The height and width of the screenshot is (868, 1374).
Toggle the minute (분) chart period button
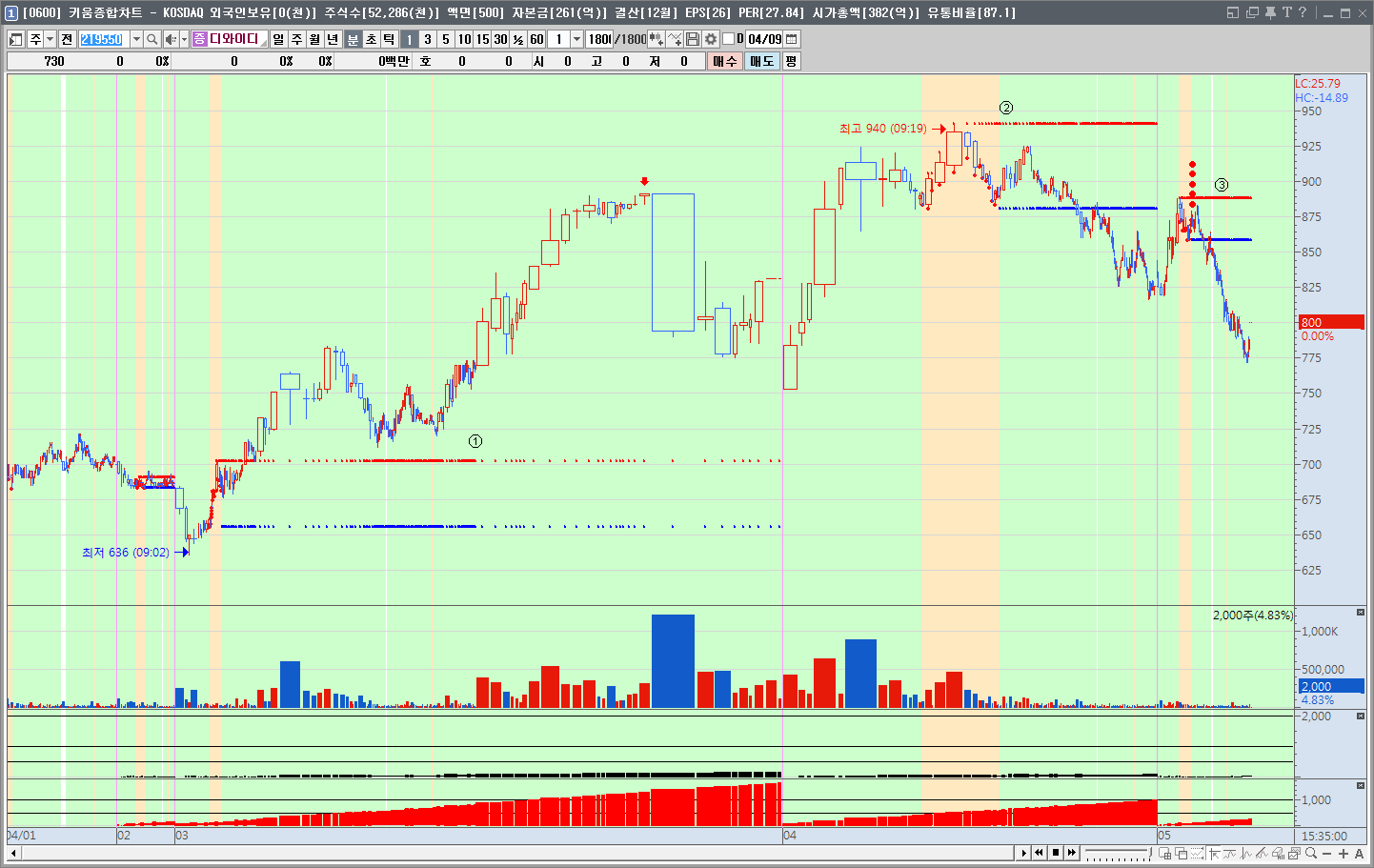pyautogui.click(x=353, y=39)
